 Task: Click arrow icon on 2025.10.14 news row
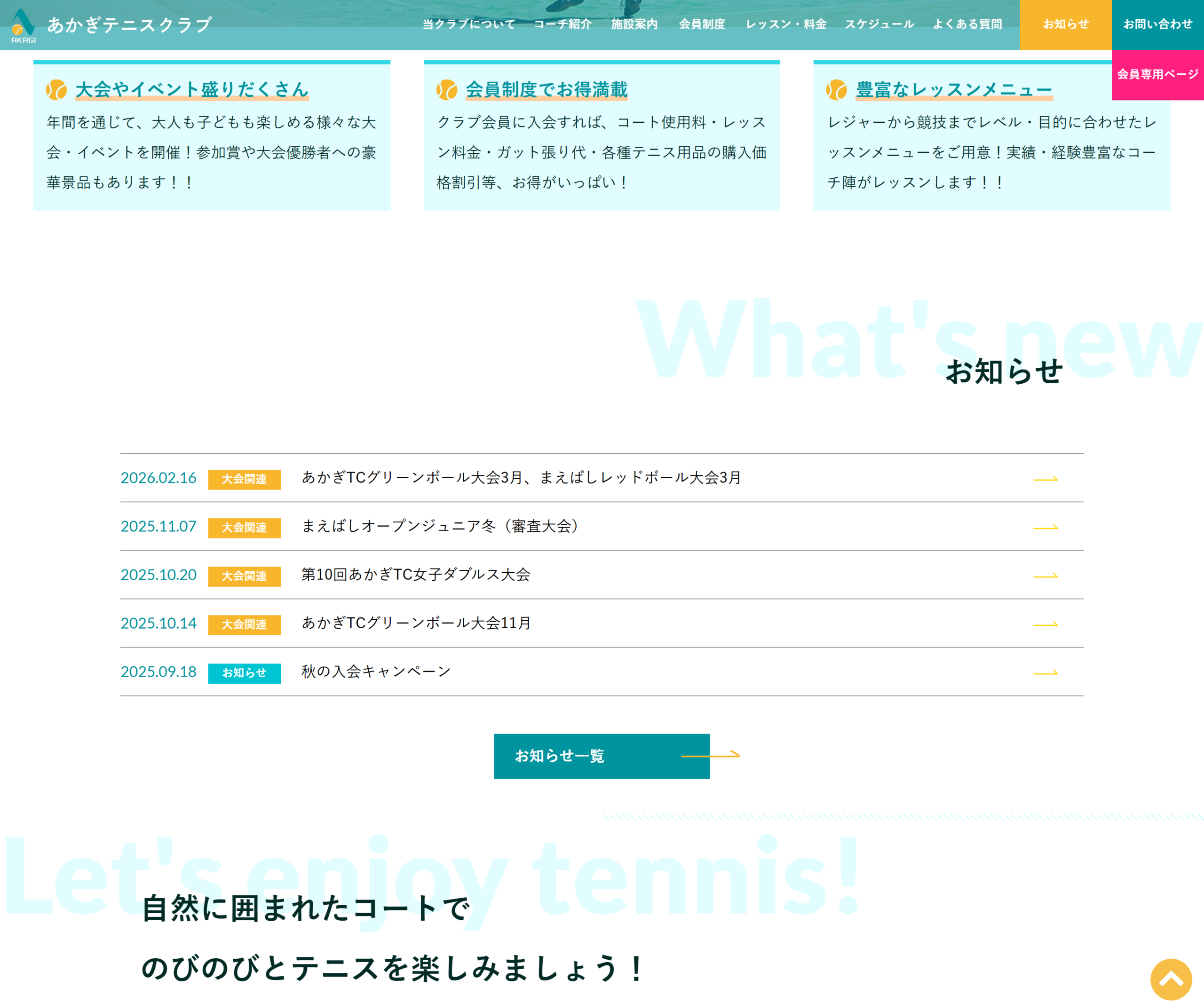pos(1045,624)
